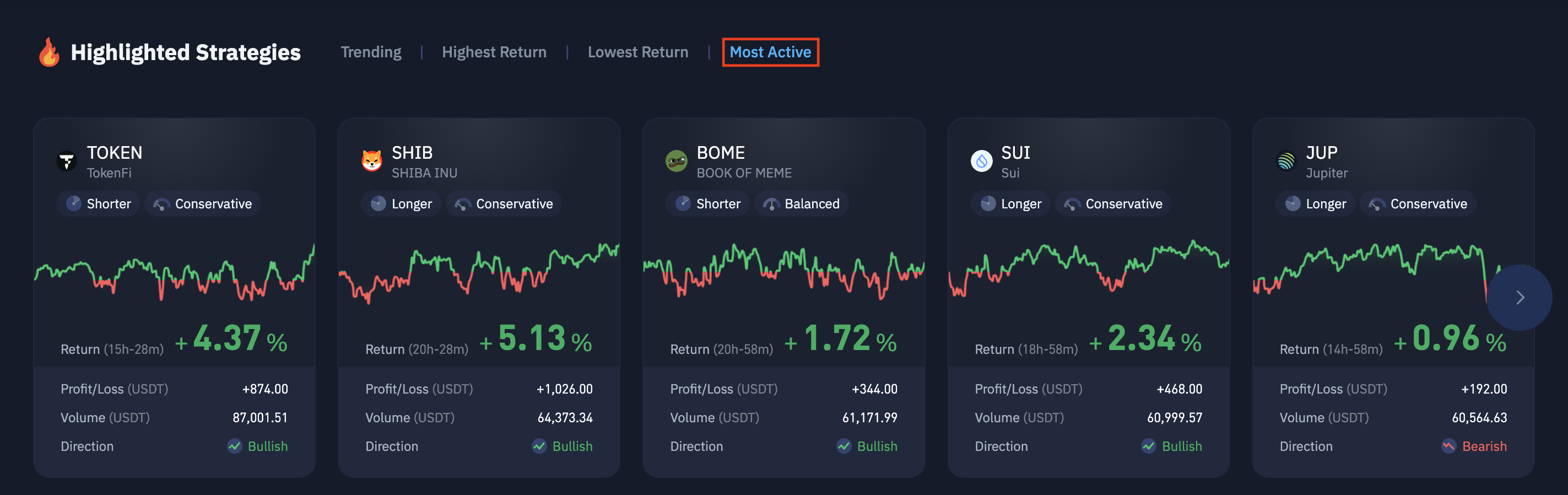The image size is (1568, 495).
Task: Select the Most Active tab
Action: click(x=770, y=52)
